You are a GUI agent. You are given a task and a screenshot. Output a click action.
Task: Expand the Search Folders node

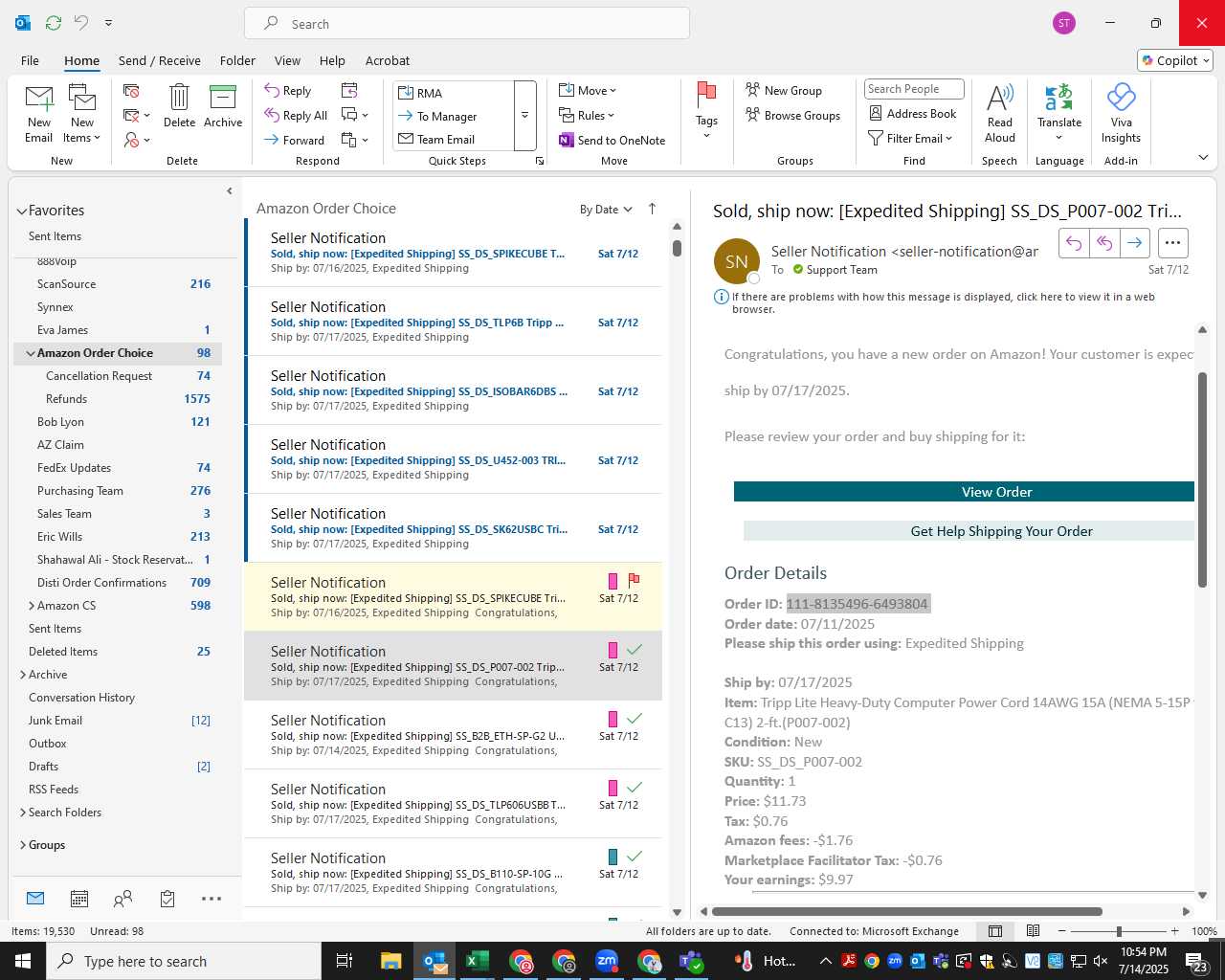[x=23, y=813]
